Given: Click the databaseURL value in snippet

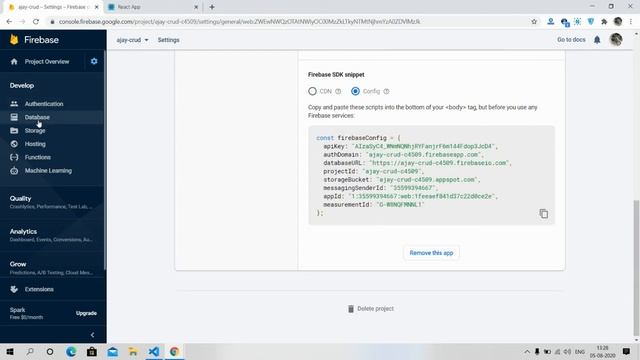Looking at the screenshot, I should click(438, 163).
